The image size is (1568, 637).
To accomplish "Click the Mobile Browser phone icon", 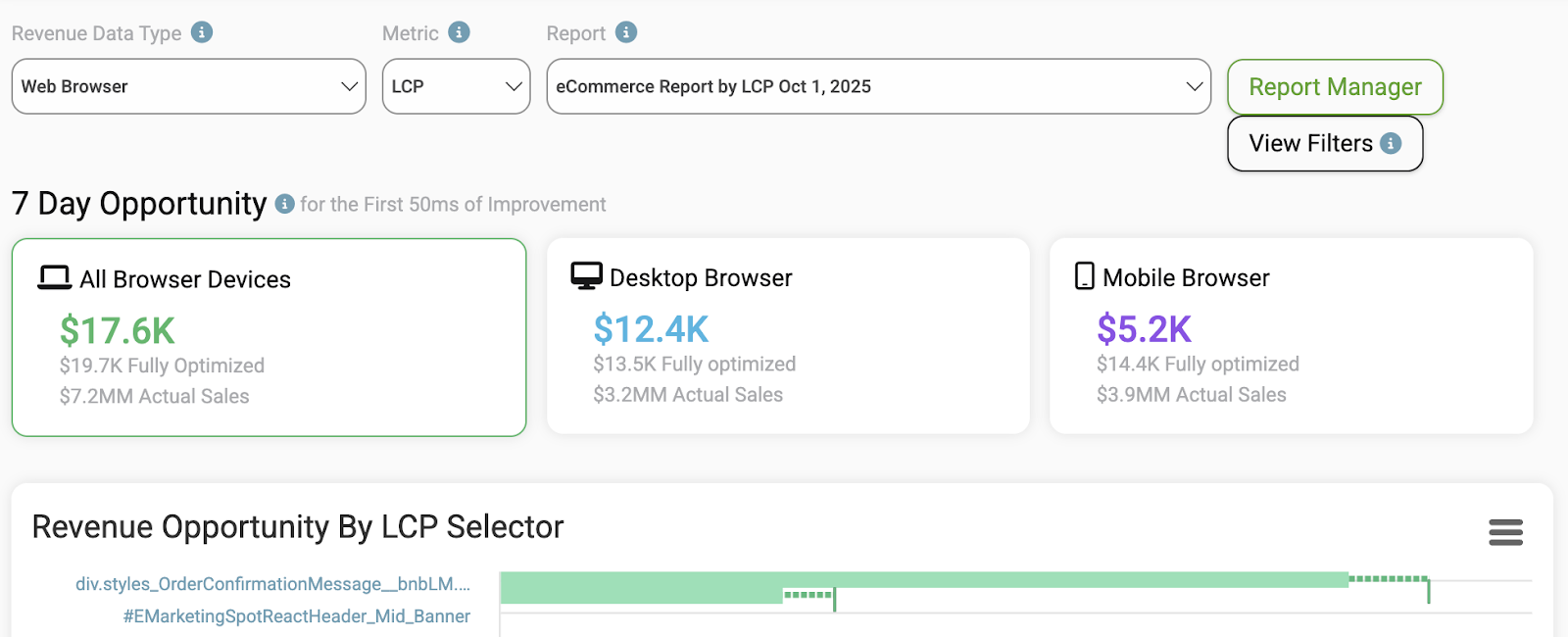I will (x=1084, y=276).
